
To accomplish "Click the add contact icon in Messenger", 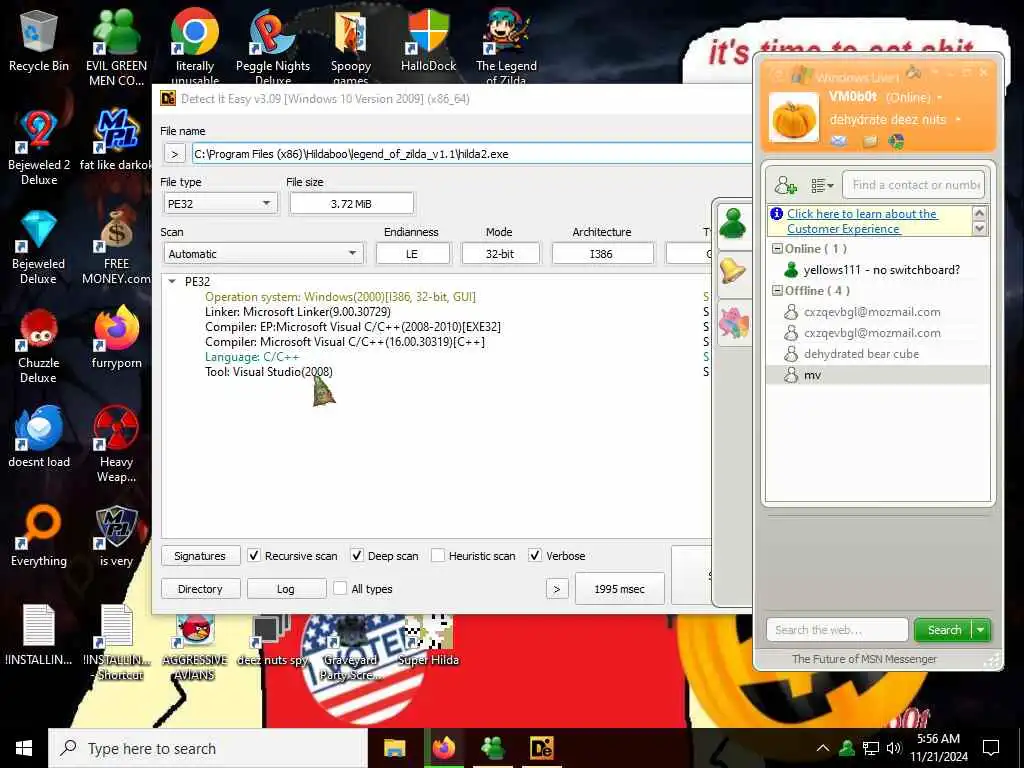I will 785,185.
